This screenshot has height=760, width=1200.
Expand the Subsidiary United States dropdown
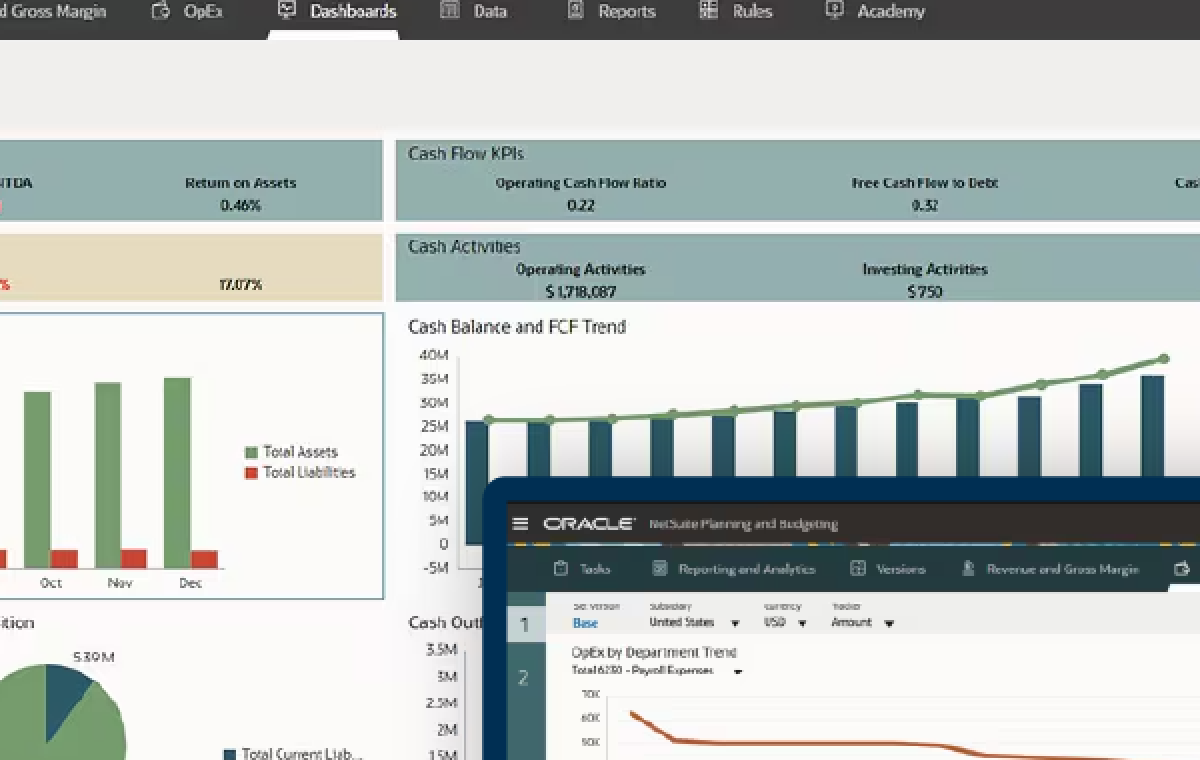click(x=735, y=623)
